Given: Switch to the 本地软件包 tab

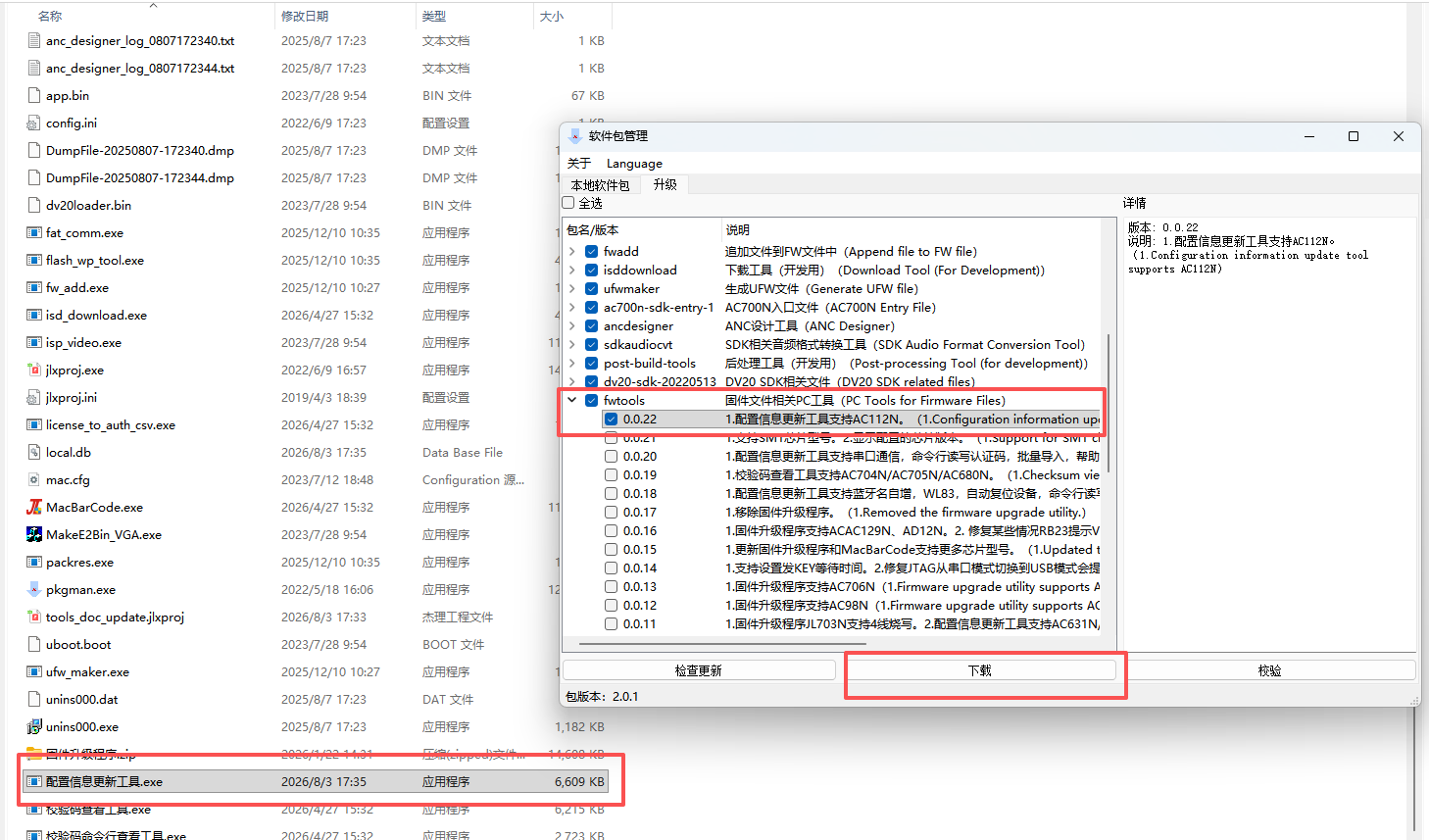Looking at the screenshot, I should 601,185.
